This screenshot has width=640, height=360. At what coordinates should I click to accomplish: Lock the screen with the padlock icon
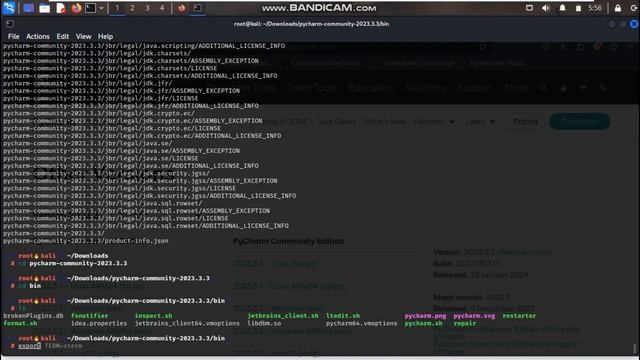point(618,8)
